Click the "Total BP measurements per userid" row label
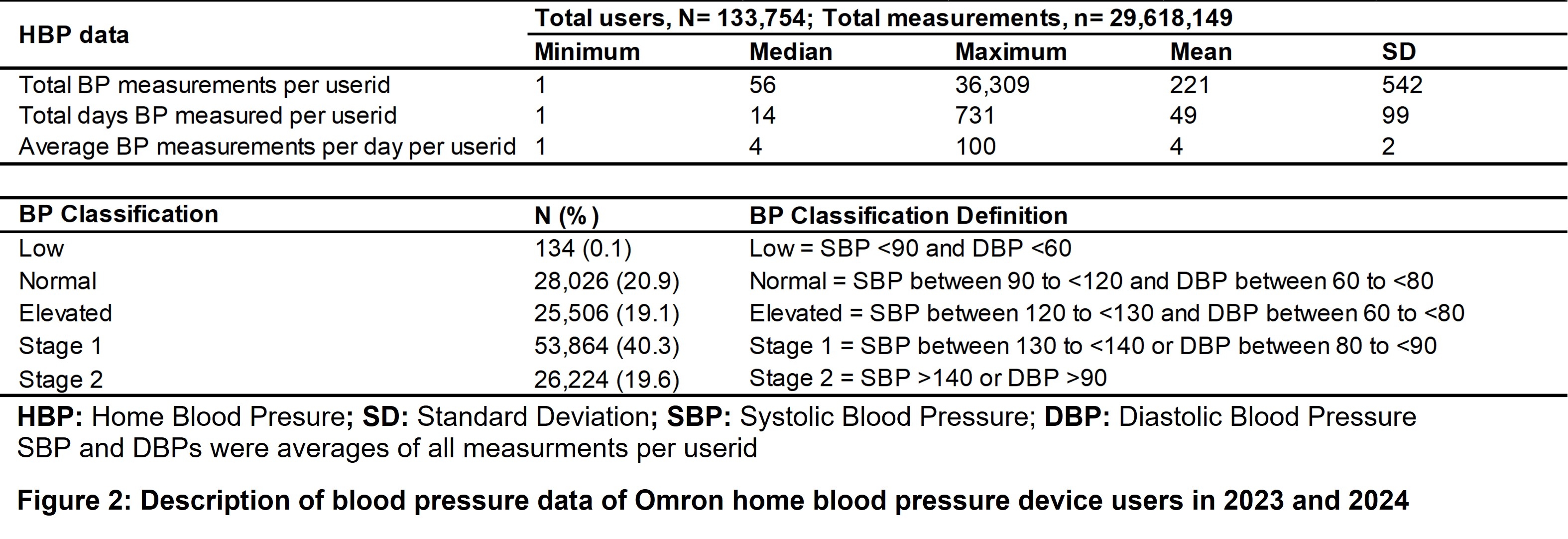1568x539 pixels. pos(205,85)
